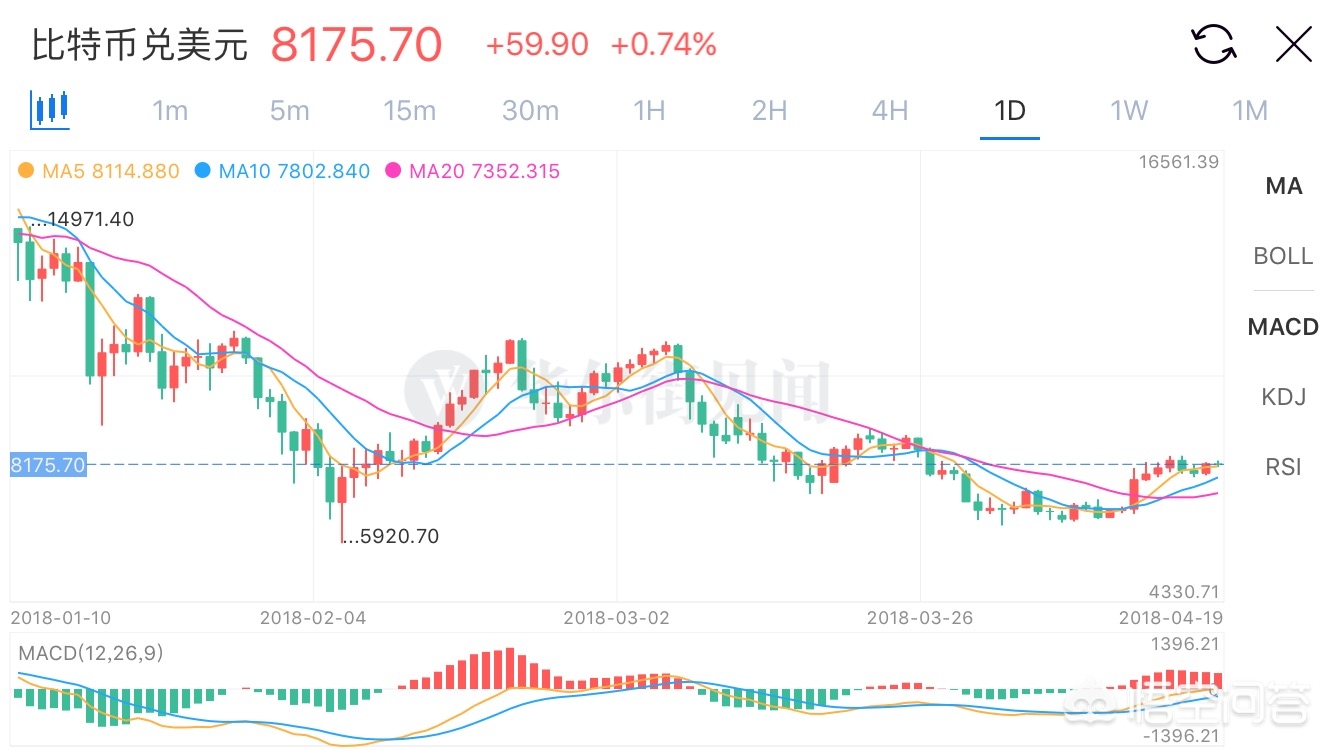Screen dimensions: 1334x750
Task: Click the orange MA5 legend dot
Action: (x=26, y=171)
